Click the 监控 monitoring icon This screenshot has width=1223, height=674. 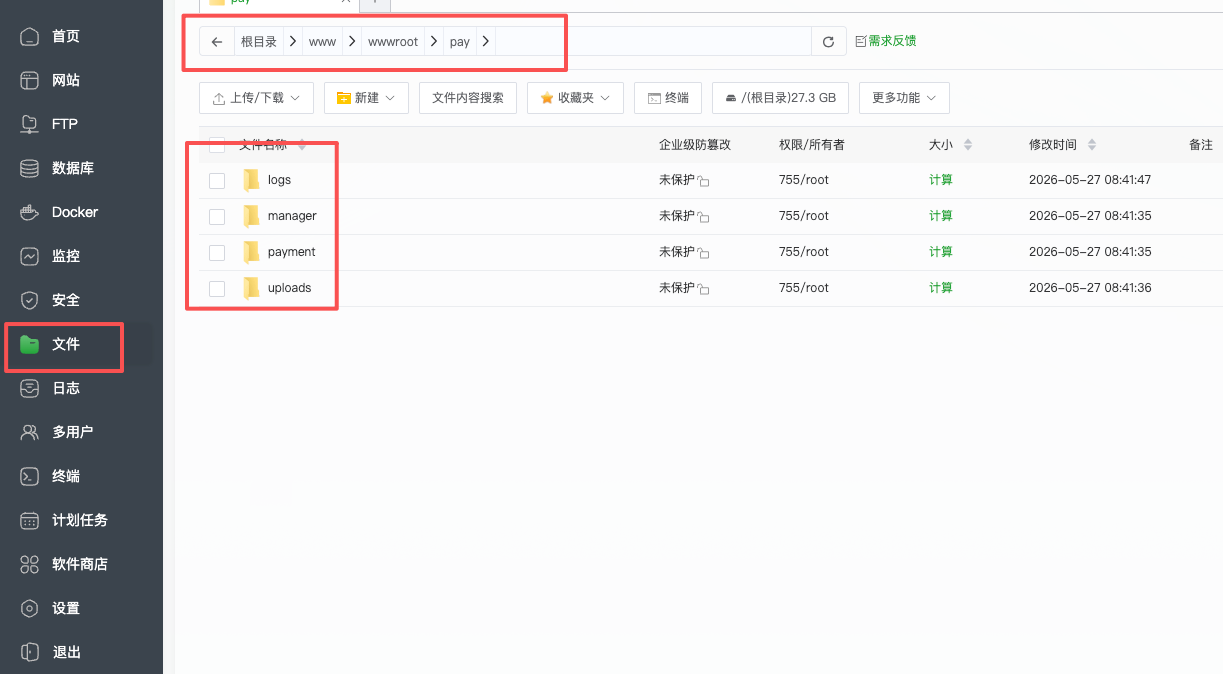coord(30,256)
